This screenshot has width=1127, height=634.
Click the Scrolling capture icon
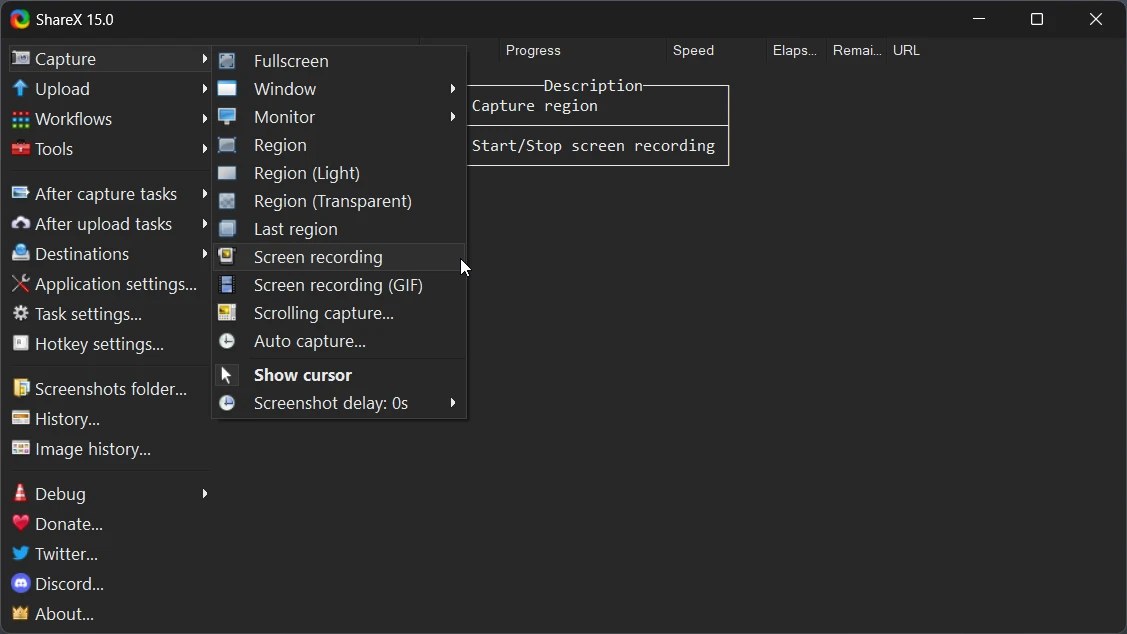coord(227,313)
